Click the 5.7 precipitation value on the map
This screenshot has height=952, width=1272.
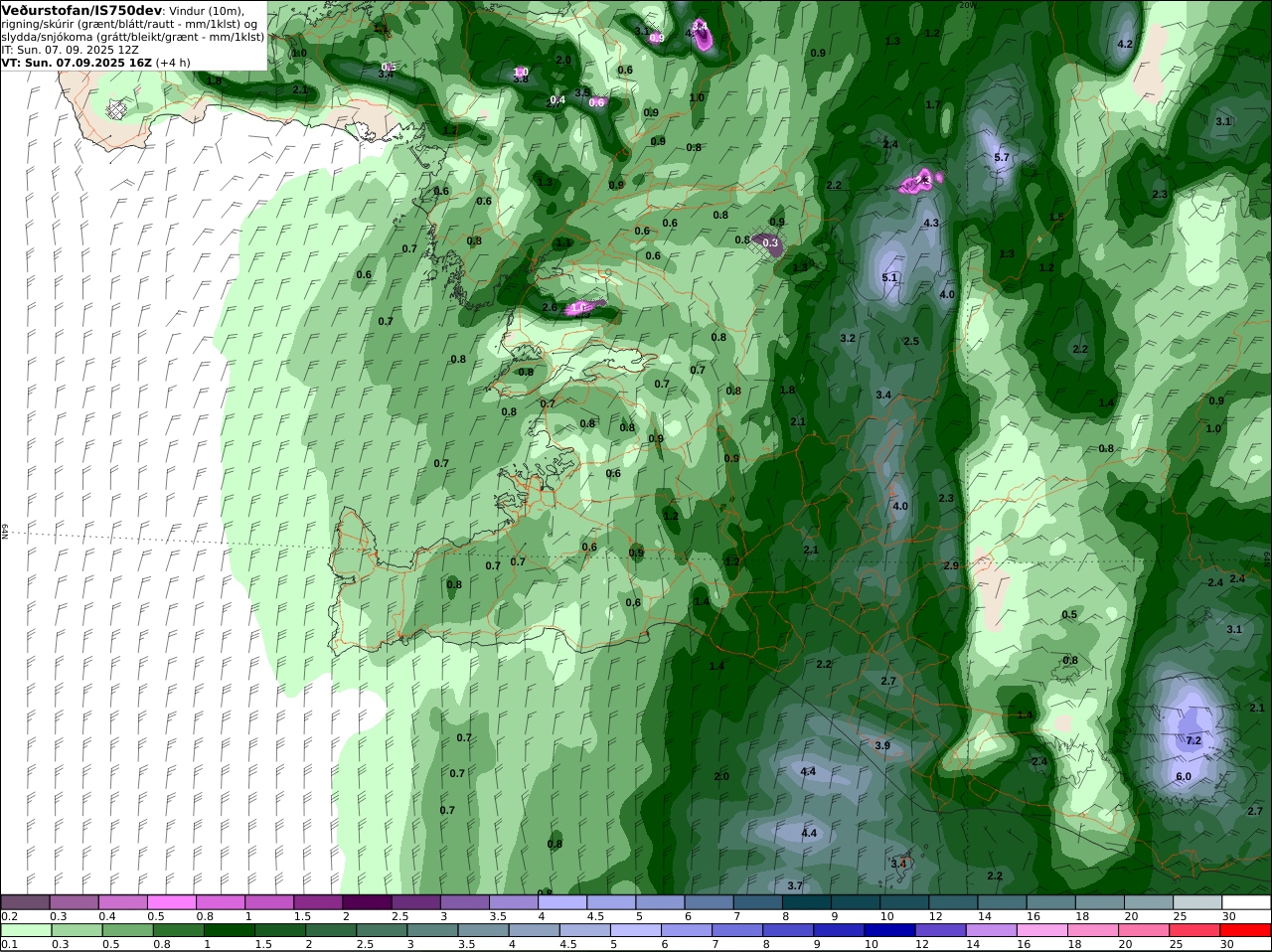(1002, 158)
